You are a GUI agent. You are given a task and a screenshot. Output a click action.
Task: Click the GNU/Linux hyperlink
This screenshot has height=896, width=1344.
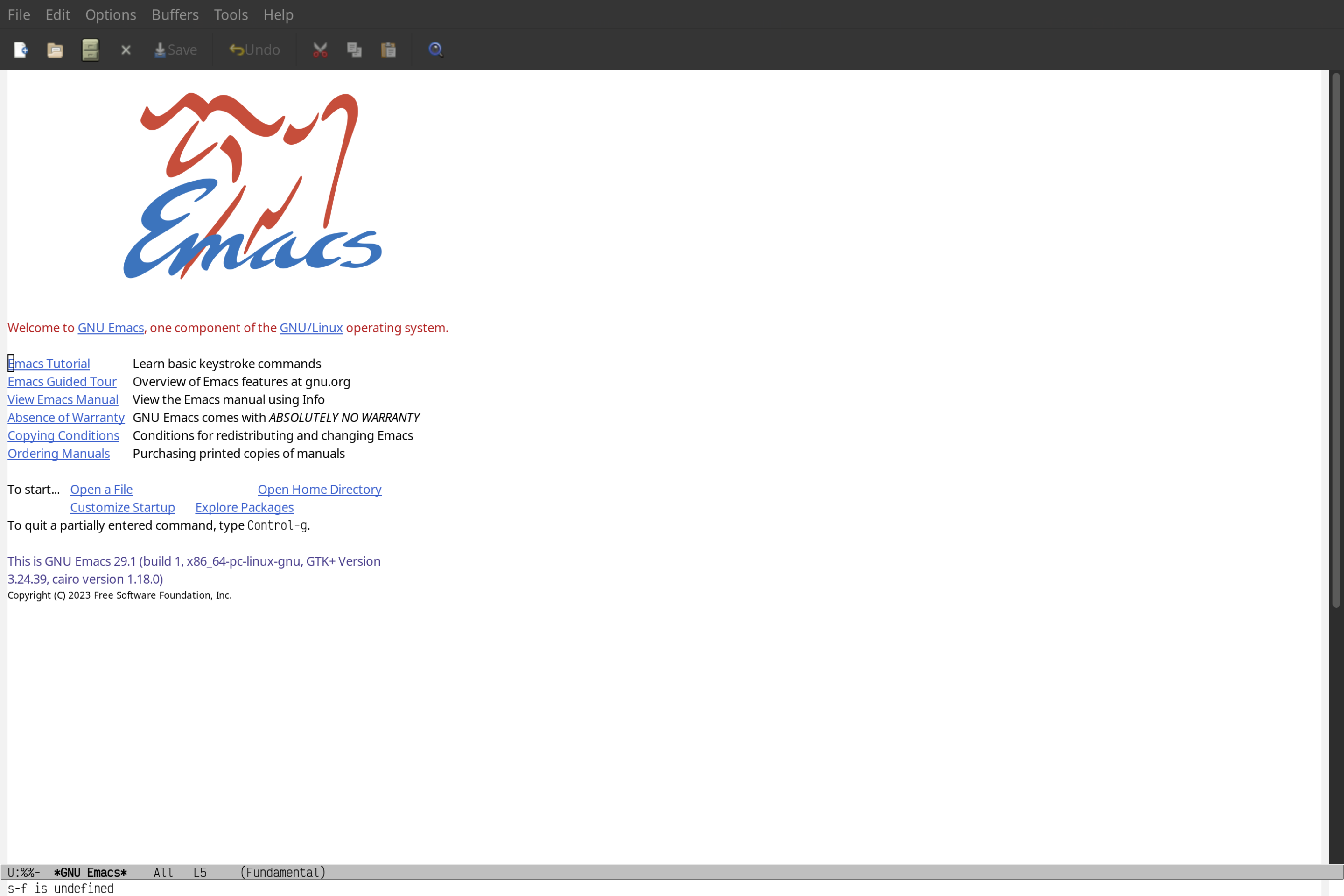coord(310,327)
